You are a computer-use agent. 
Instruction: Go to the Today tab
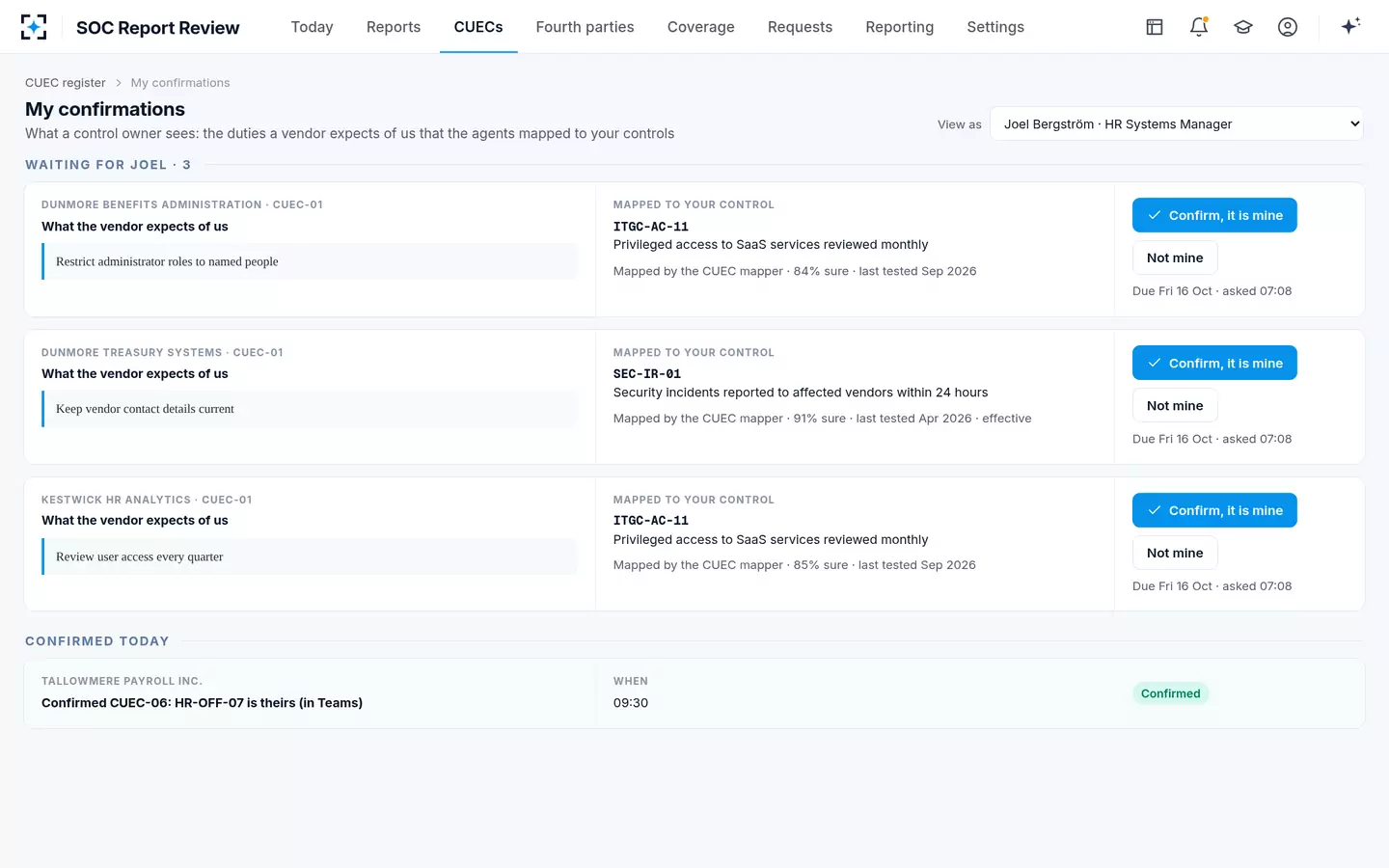tap(312, 27)
